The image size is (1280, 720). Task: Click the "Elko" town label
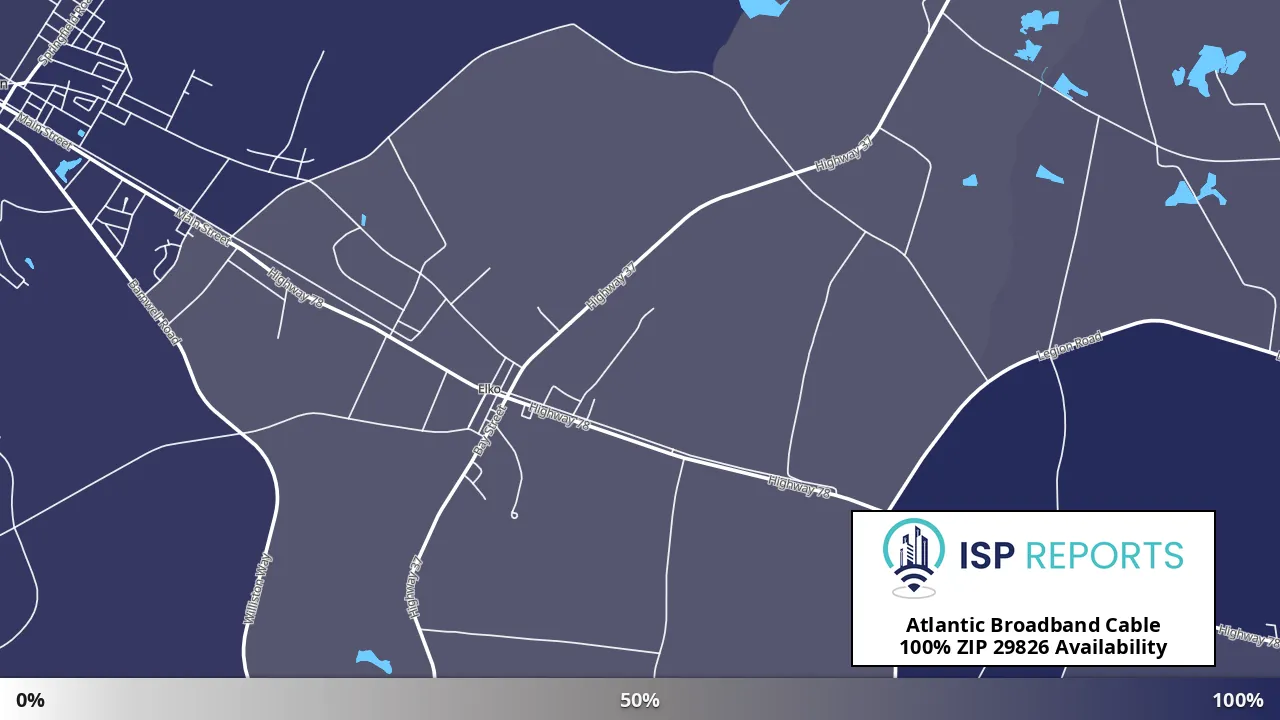tap(488, 389)
